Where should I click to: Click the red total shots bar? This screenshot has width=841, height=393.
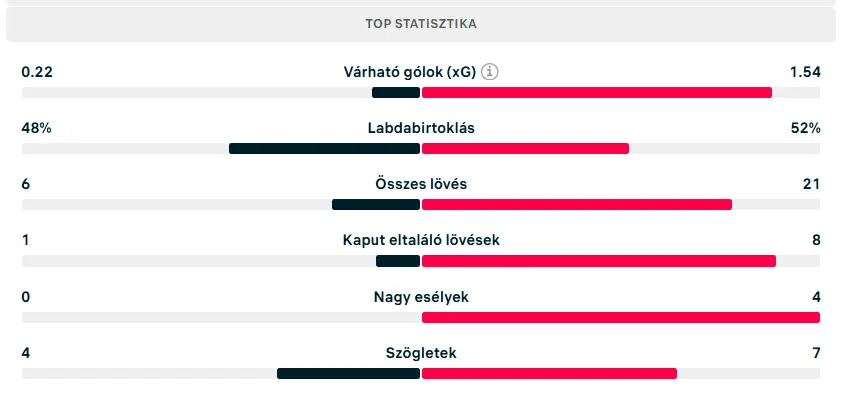577,205
